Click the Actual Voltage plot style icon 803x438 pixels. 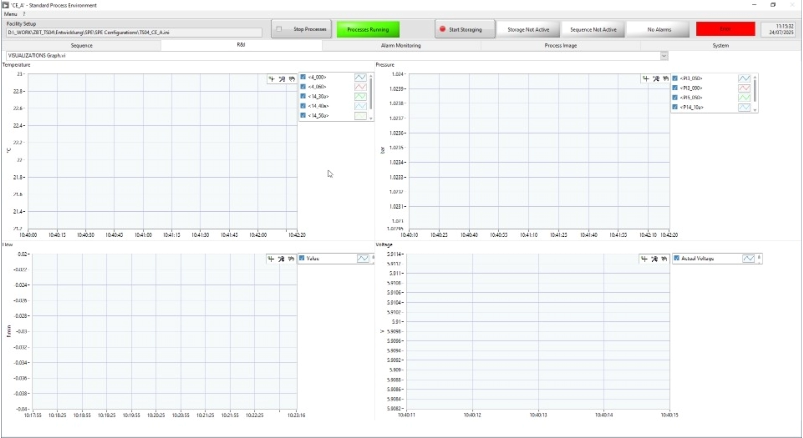(748, 259)
